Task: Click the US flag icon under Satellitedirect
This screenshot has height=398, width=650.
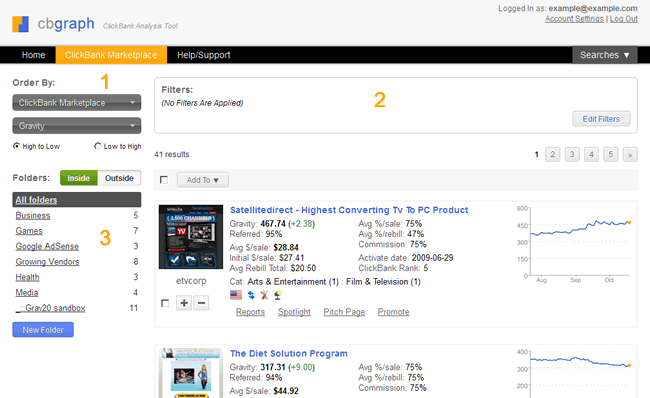Action: pyautogui.click(x=236, y=295)
